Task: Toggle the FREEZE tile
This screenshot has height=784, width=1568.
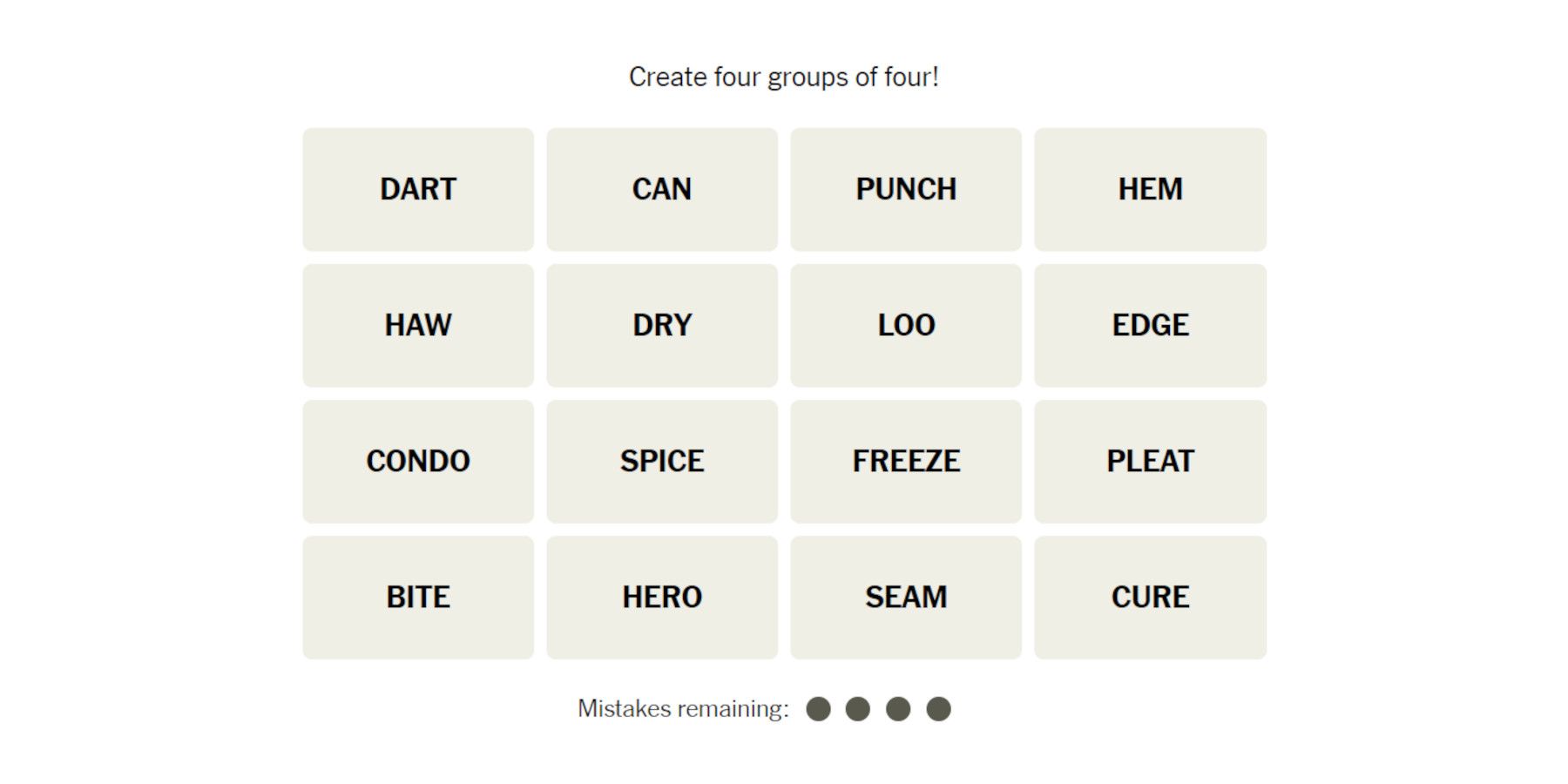Action: [906, 461]
